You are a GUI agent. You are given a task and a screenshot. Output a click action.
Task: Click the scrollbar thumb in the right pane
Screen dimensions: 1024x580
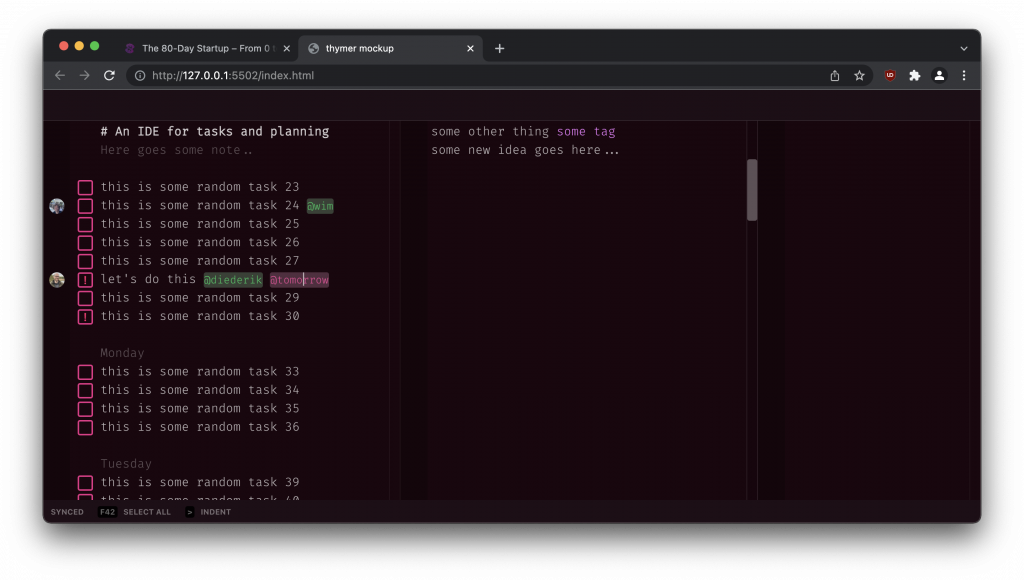point(752,189)
